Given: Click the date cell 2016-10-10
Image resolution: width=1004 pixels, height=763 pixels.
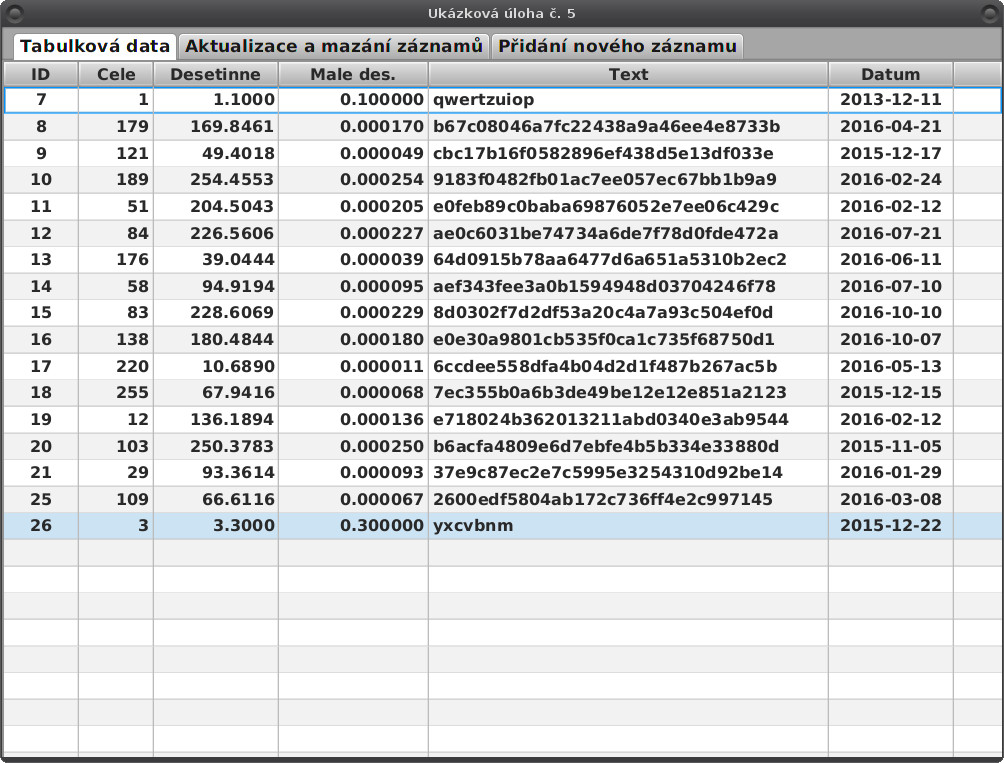Looking at the screenshot, I should 891,313.
